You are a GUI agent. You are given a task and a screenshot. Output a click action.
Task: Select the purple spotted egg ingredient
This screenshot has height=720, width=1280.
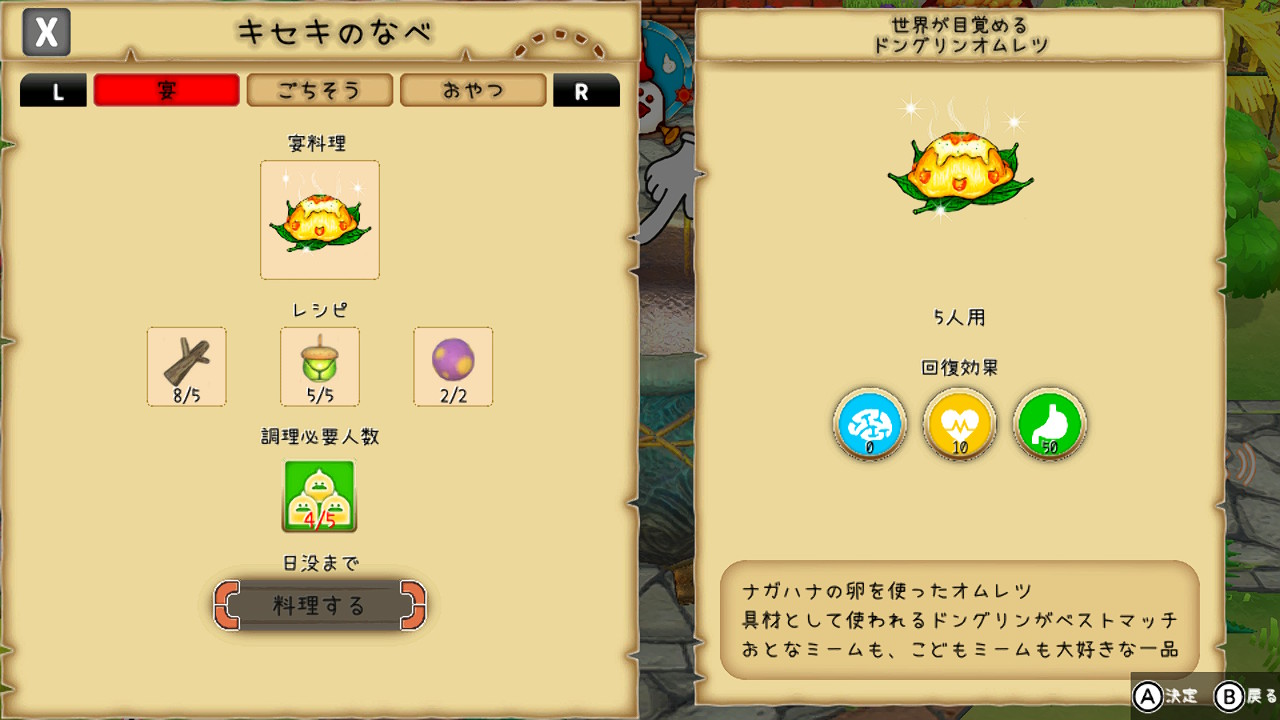(x=453, y=367)
